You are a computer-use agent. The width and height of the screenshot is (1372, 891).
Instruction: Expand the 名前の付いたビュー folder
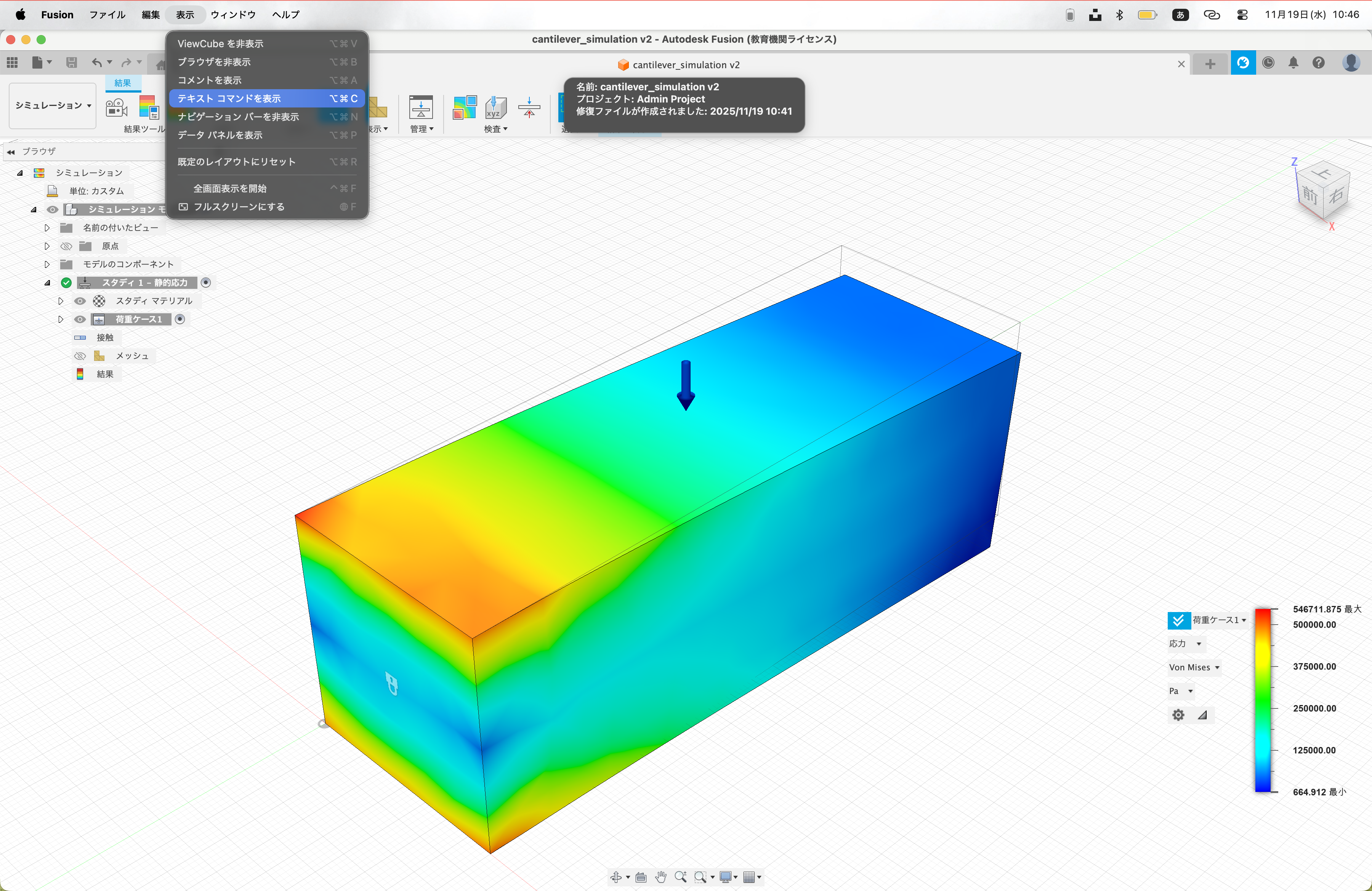pos(47,228)
